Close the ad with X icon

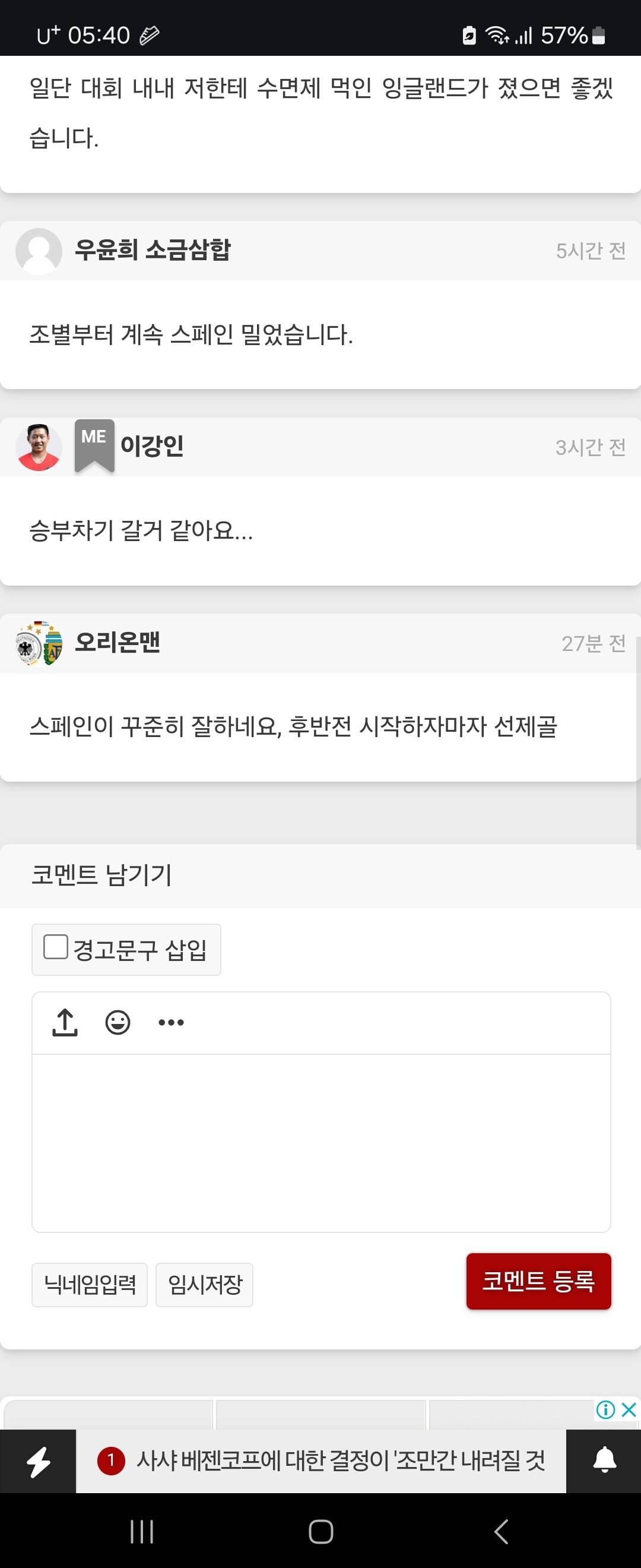coord(630,1409)
